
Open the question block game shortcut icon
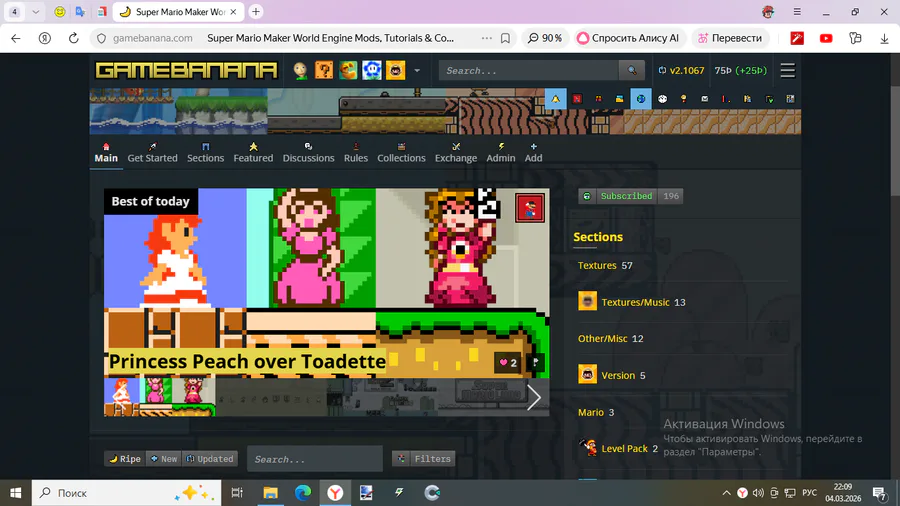point(324,71)
